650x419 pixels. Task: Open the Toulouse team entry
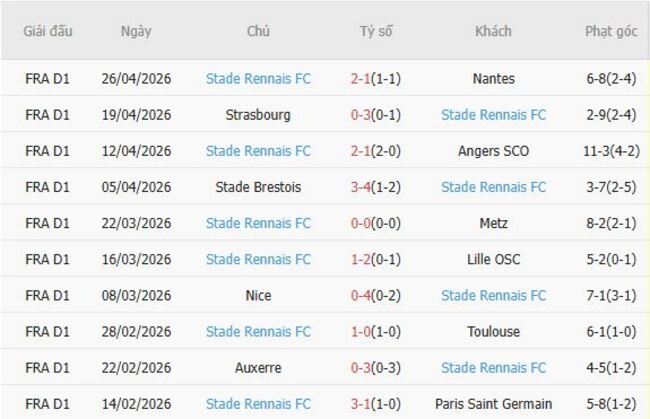493,332
